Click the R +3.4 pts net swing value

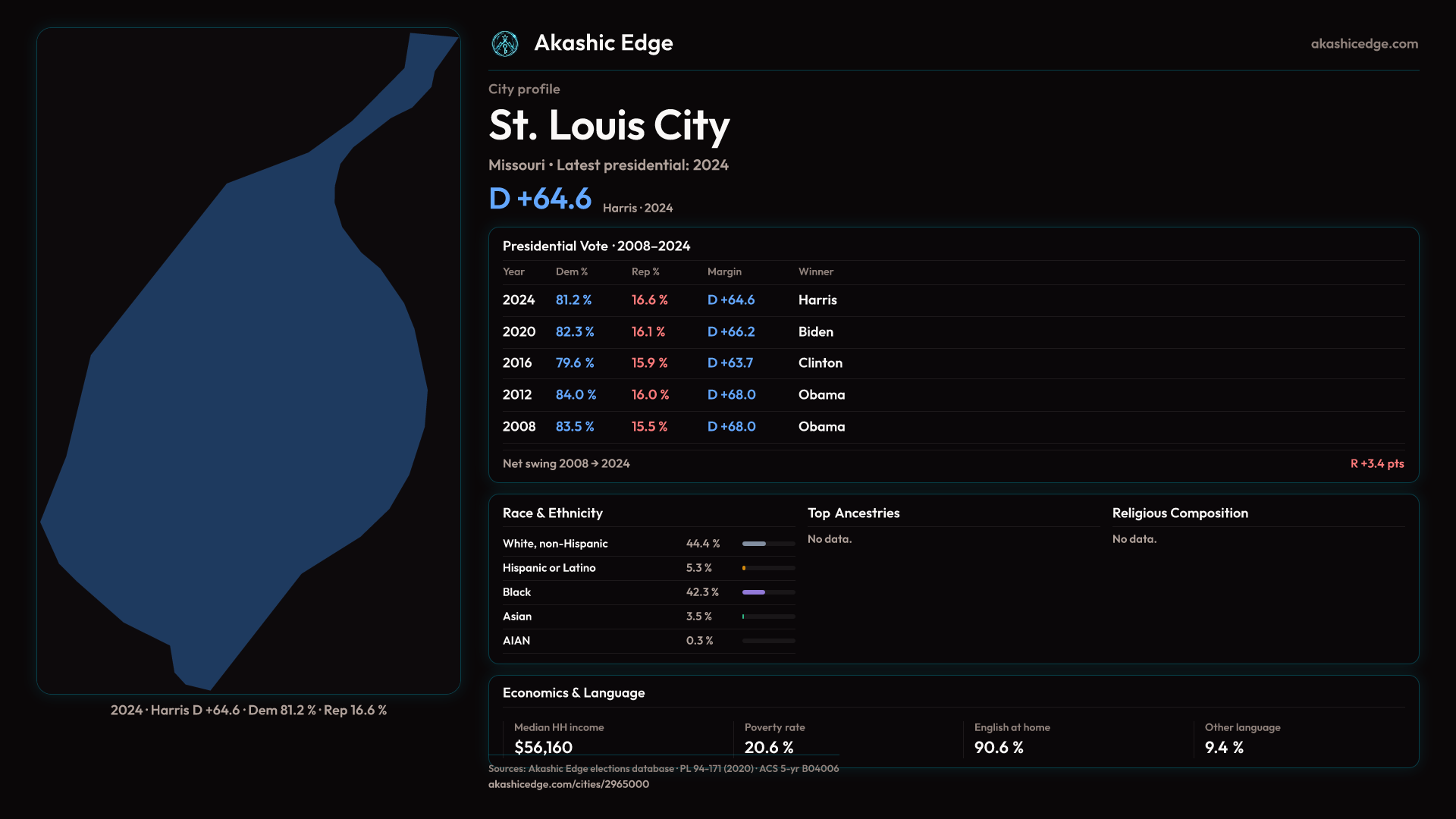click(x=1376, y=463)
